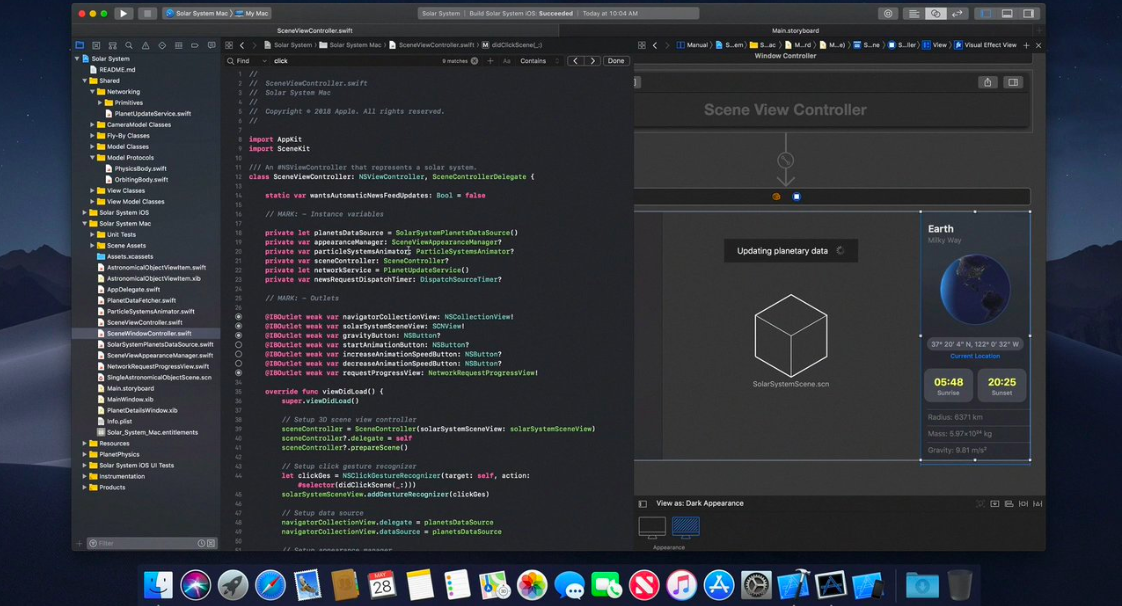Click the share icon in storyboard window toolbar
The width and height of the screenshot is (1122, 606).
987,82
